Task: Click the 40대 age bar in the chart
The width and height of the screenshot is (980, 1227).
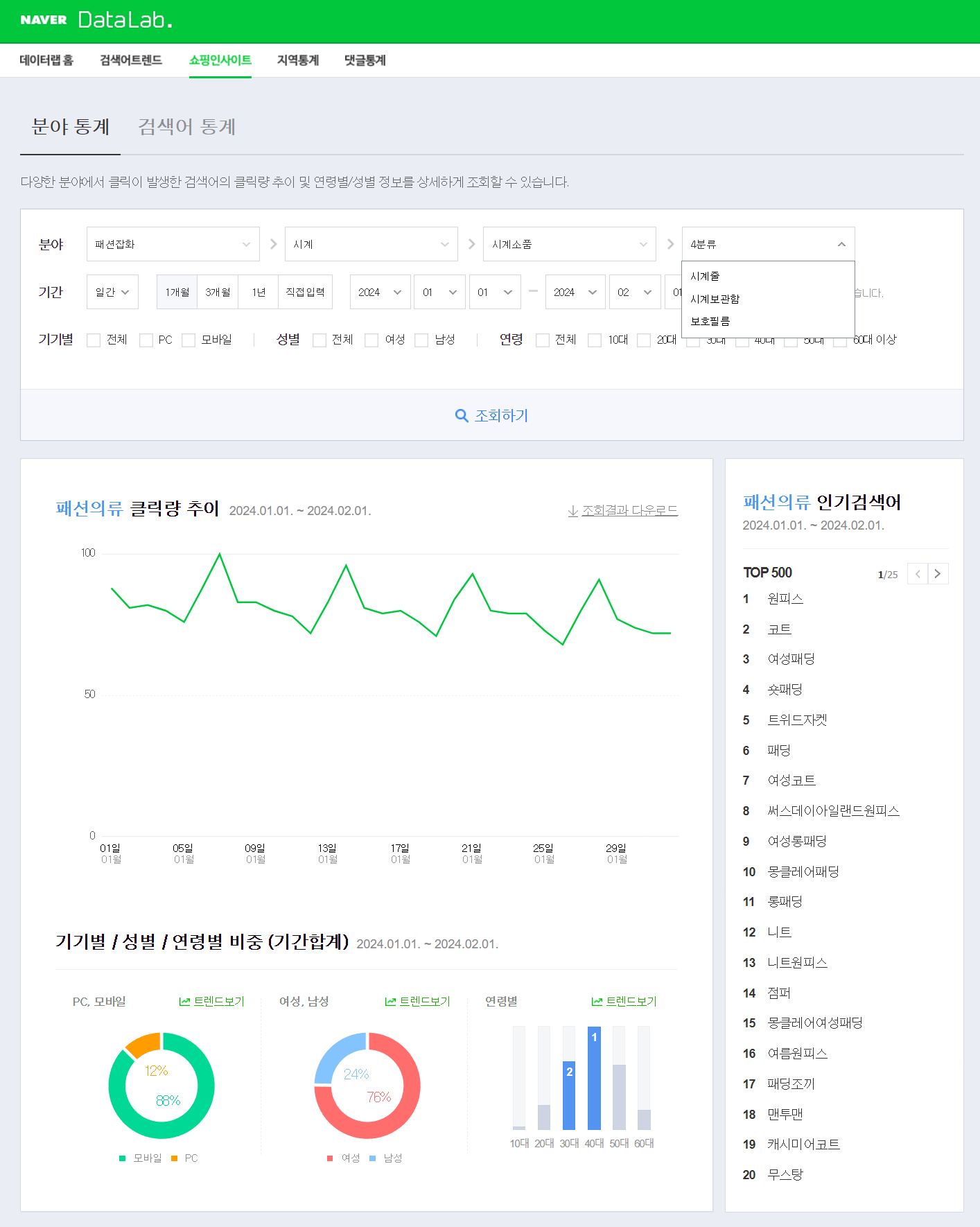Action: (594, 1079)
